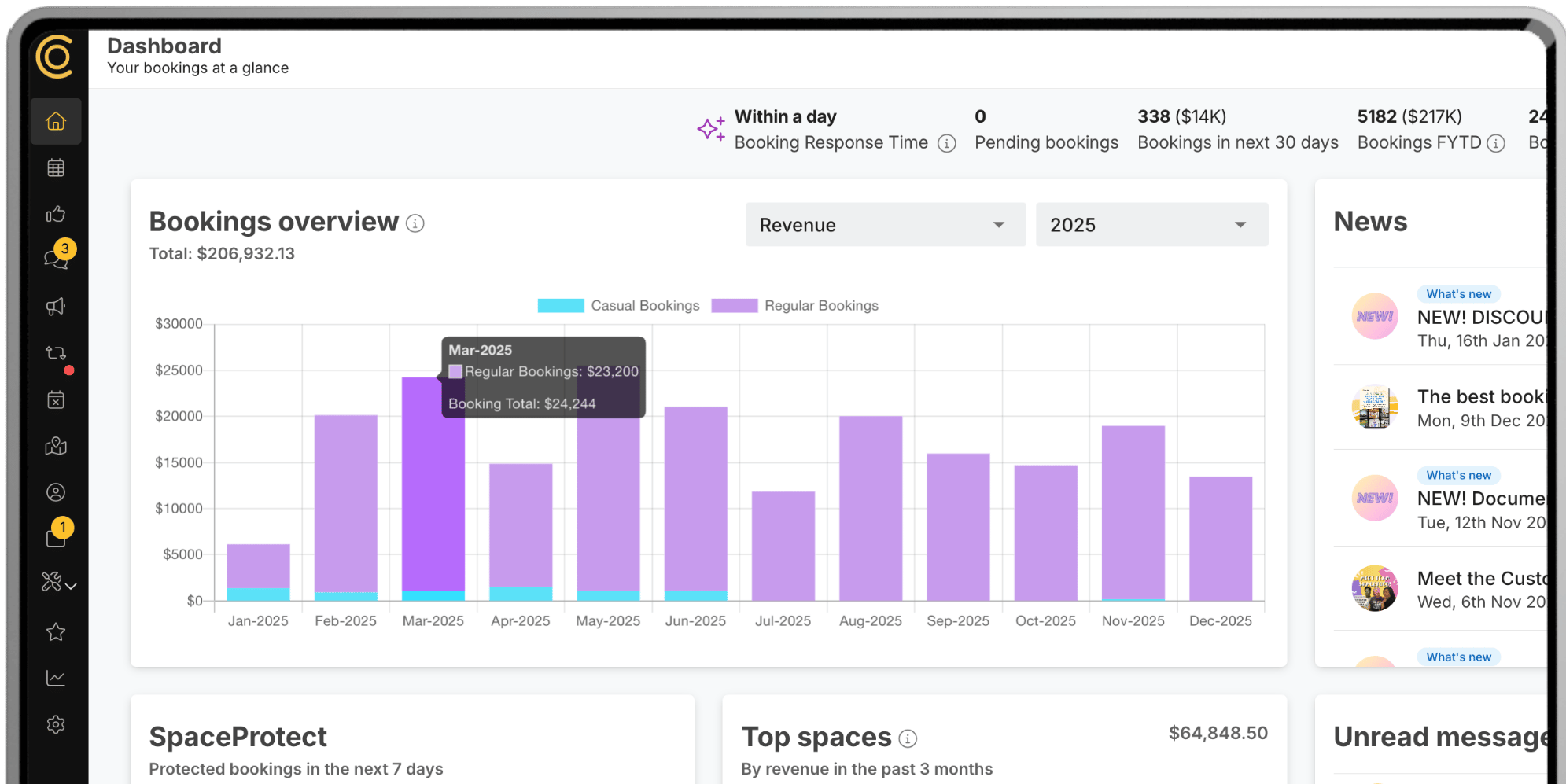Open the folder icon with the 1 badge
This screenshot has width=1566, height=784.
(55, 536)
